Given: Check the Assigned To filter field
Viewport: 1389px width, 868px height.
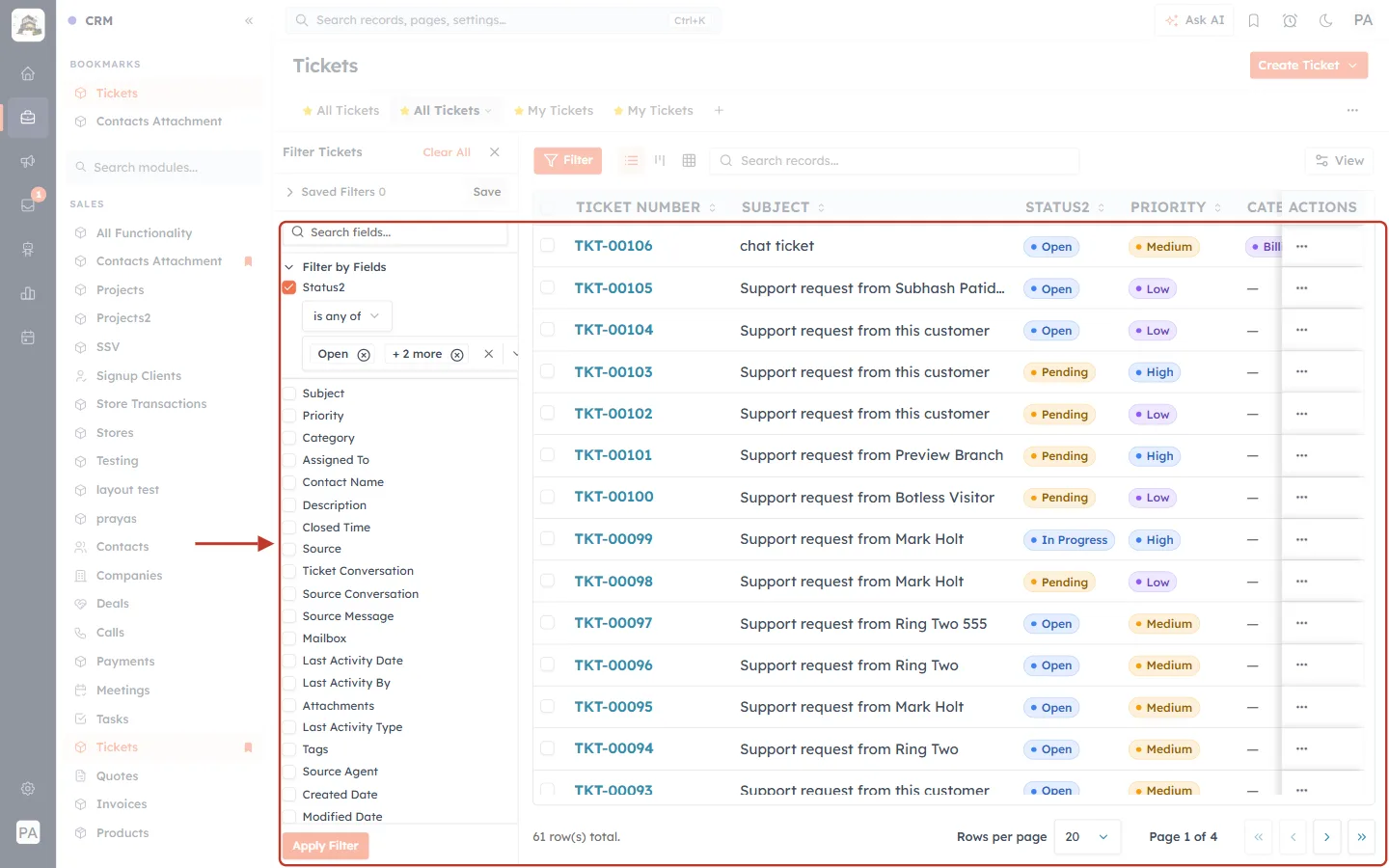Looking at the screenshot, I should (x=289, y=460).
